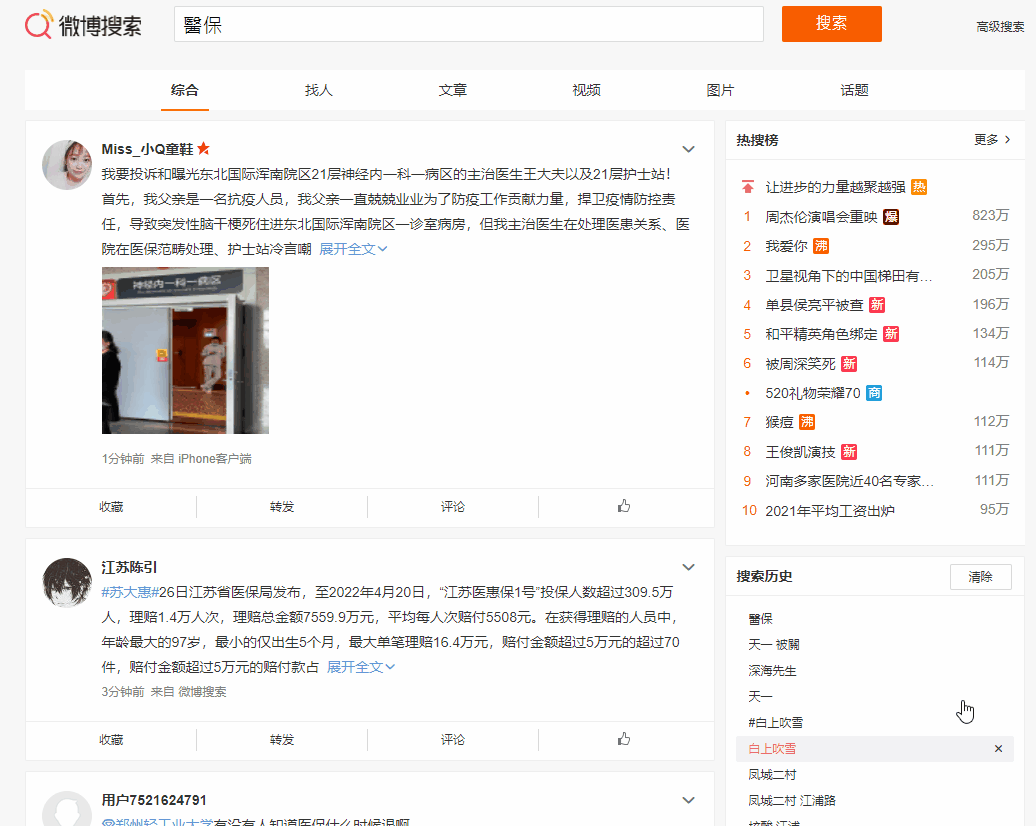Open pinned topic 让进步的力量越聚越强

pyautogui.click(x=835, y=188)
